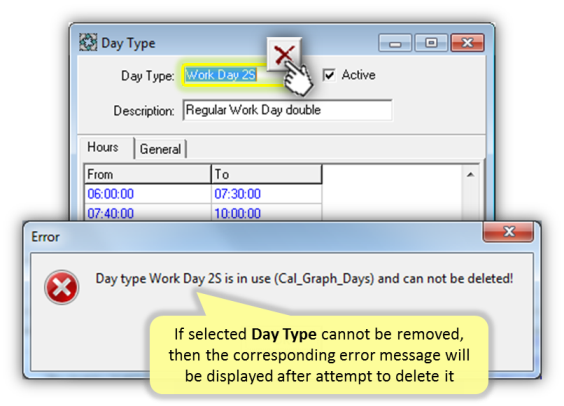Switch to the General tab
564x406 pixels.
click(160, 149)
